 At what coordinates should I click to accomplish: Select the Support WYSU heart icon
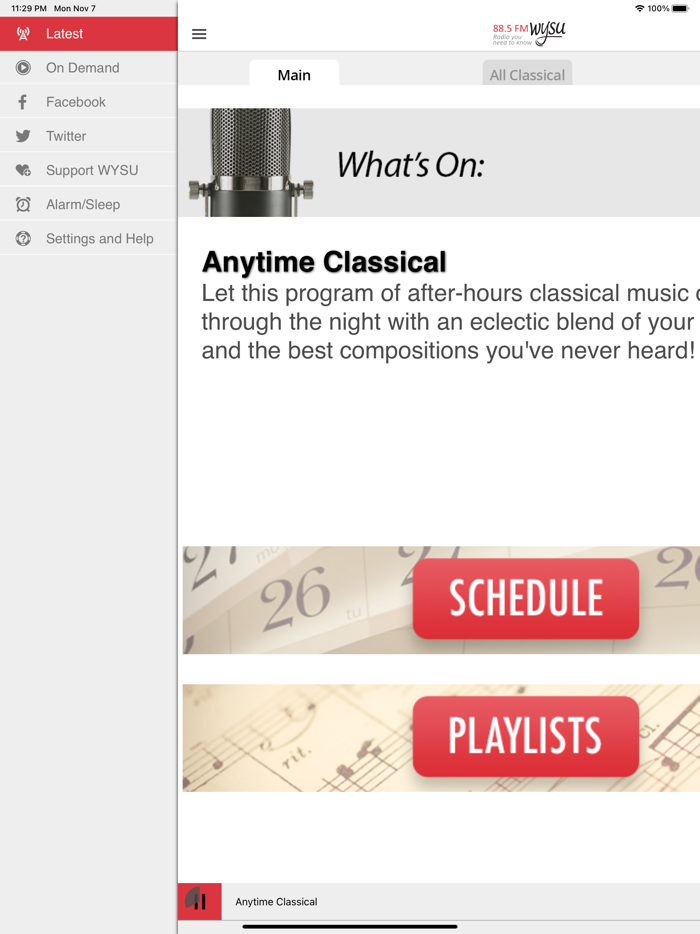click(22, 169)
